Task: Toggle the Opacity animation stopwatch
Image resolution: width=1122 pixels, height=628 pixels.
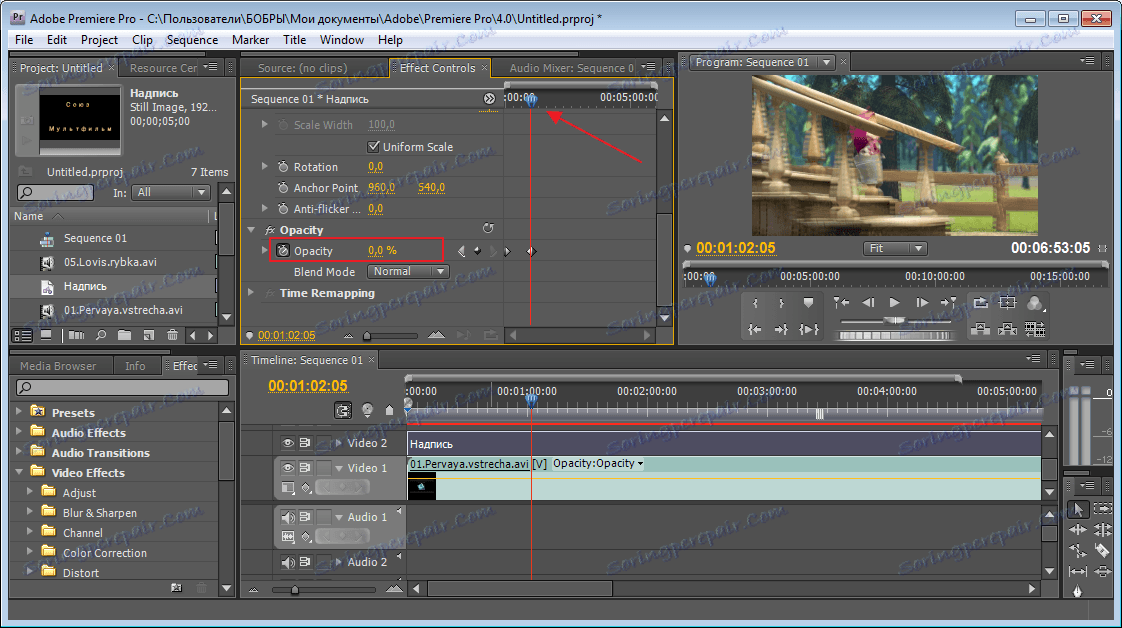Action: (282, 251)
